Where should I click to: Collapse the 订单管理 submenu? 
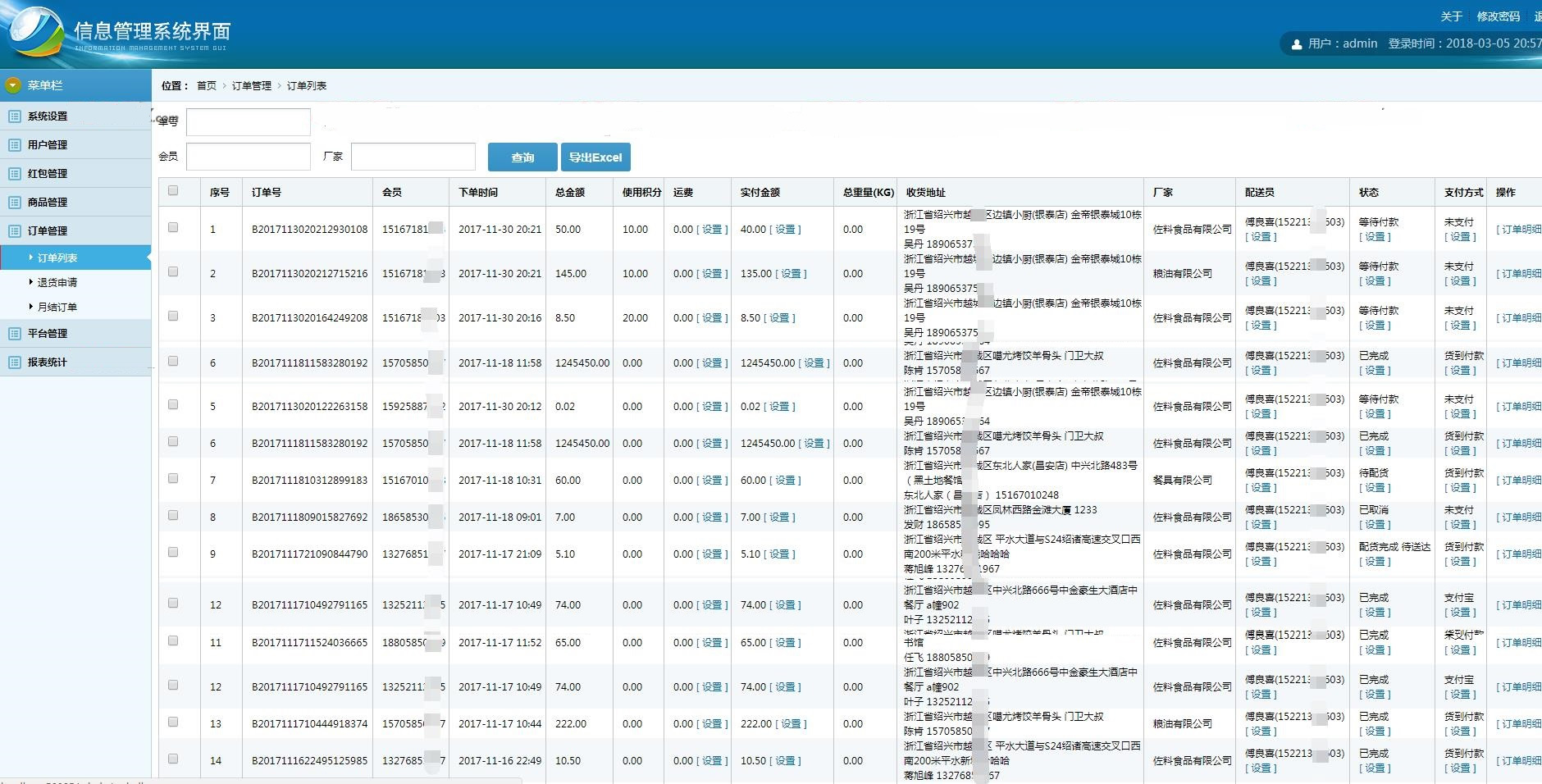pos(49,230)
